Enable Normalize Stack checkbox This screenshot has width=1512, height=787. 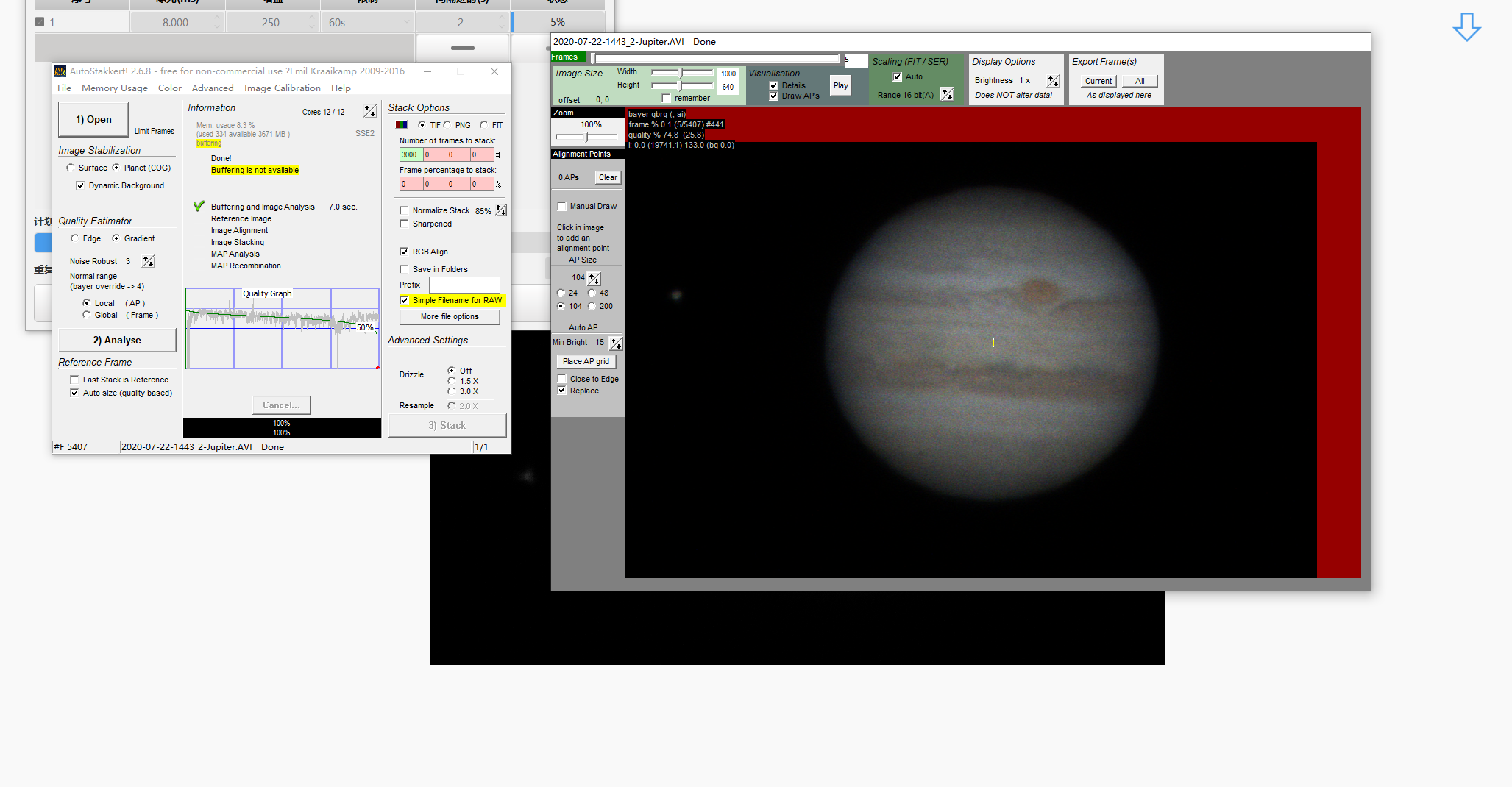point(404,210)
